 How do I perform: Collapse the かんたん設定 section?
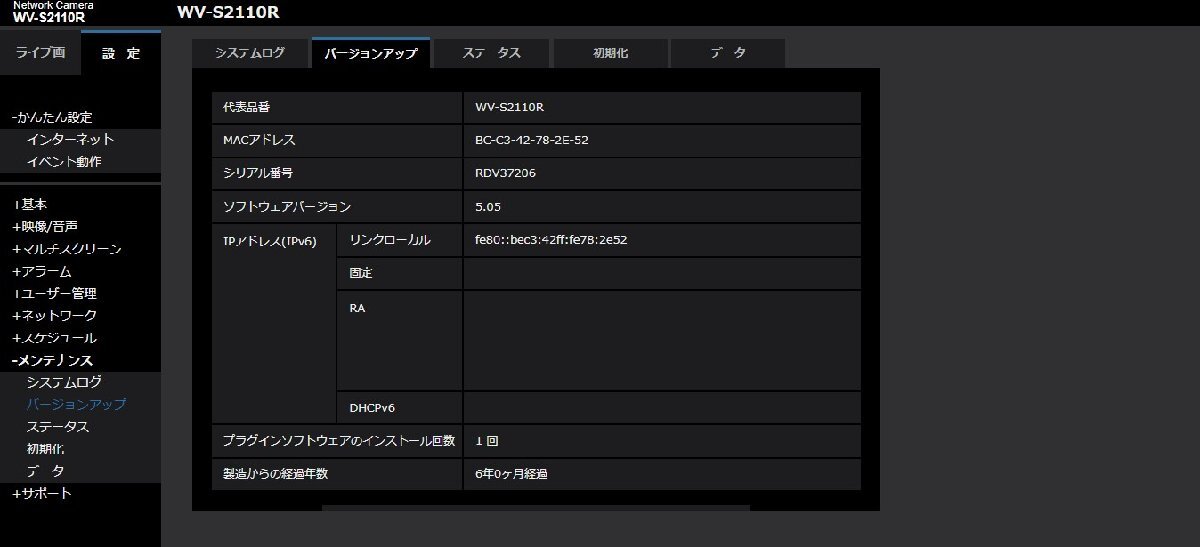(x=52, y=117)
